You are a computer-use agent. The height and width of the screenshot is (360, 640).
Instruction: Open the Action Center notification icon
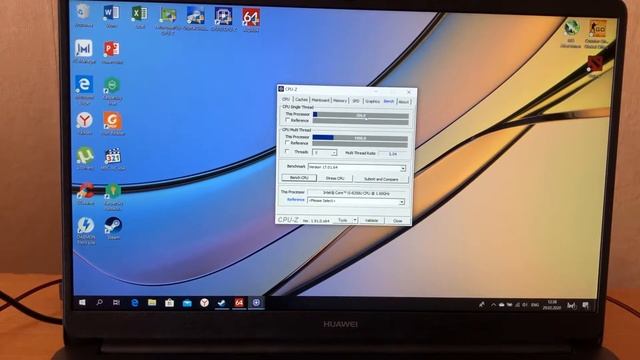tap(586, 305)
